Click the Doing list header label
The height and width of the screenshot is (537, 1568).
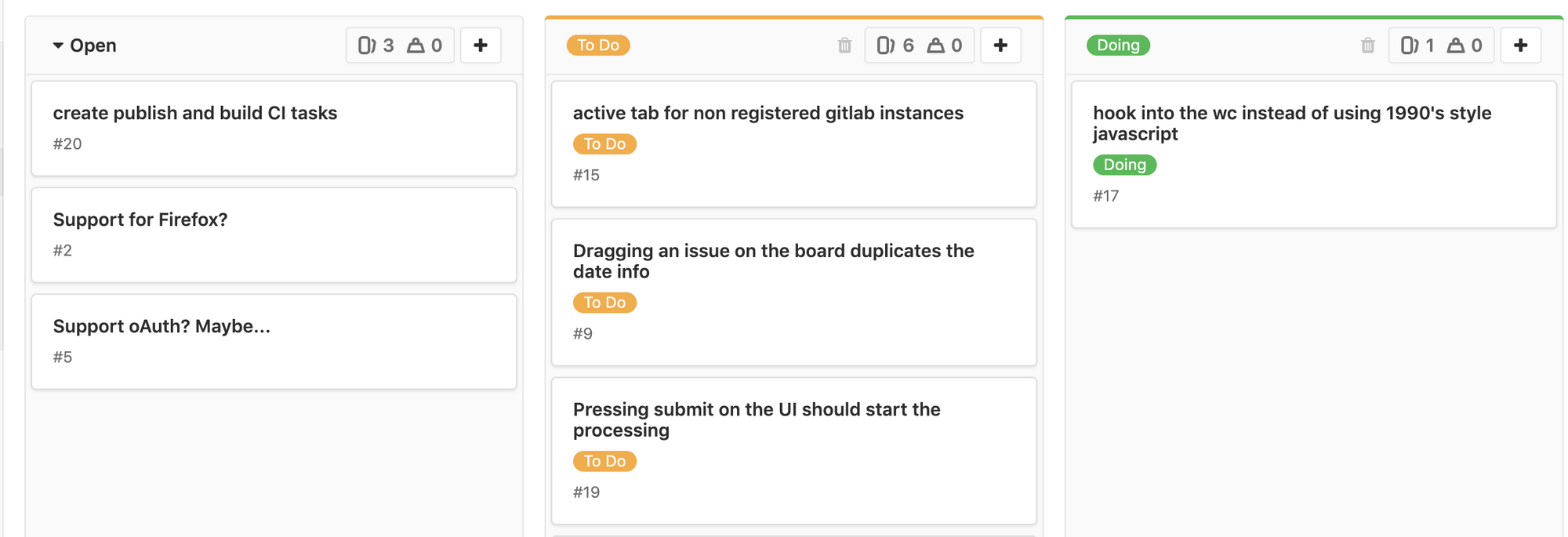pos(1118,45)
